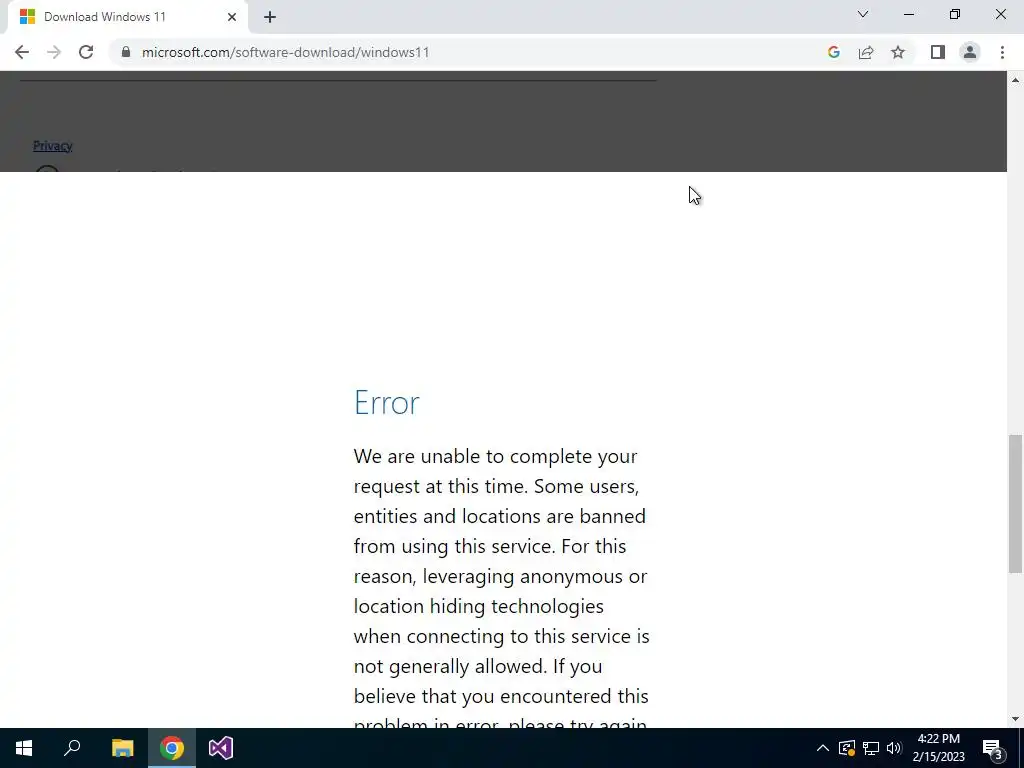Minimize the Chrome window
1024x768 pixels.
(x=909, y=14)
